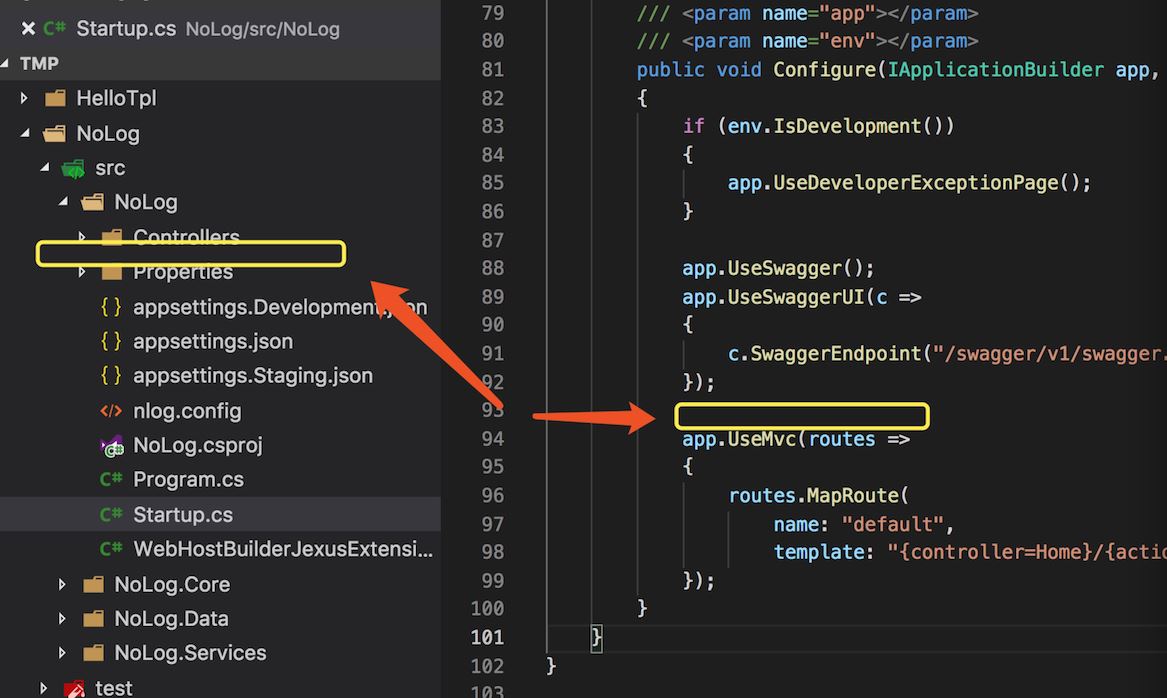Select the Properties folder

[183, 273]
